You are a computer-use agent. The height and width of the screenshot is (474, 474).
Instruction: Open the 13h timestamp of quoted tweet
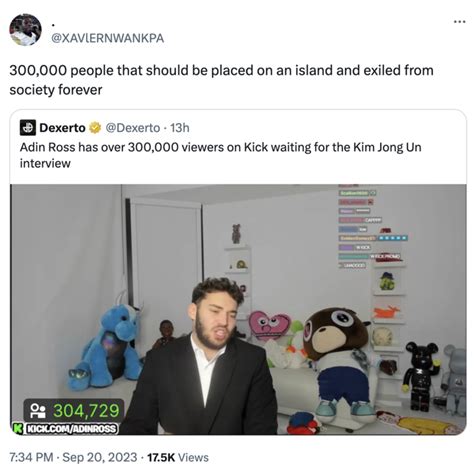pos(180,128)
